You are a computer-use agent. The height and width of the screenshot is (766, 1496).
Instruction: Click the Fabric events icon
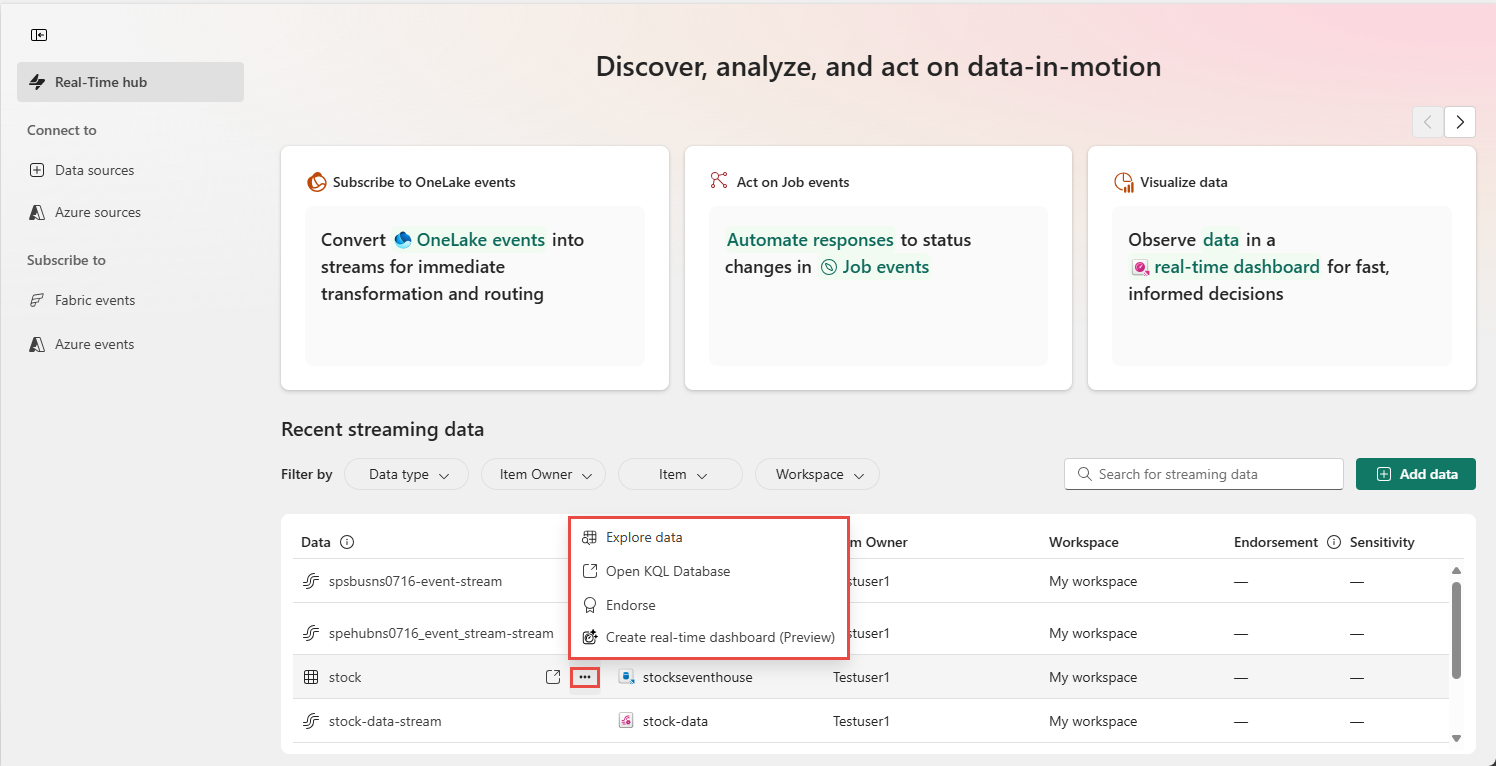tap(37, 300)
